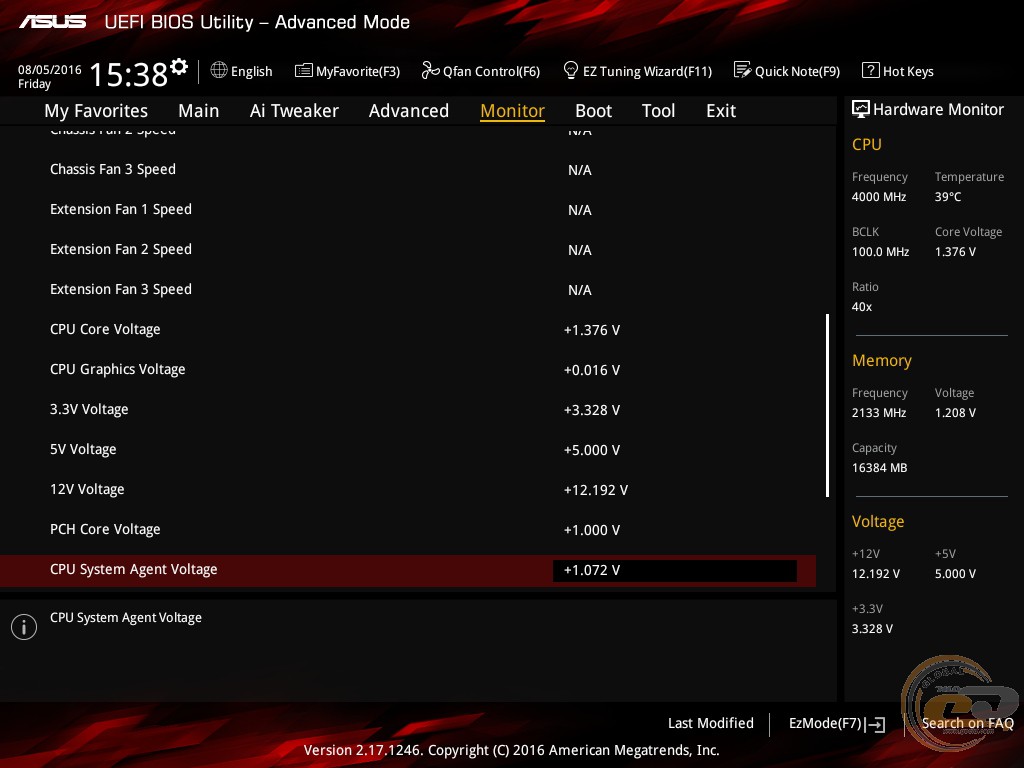Go to the My Favorites tab
Screen dimensions: 1024x768
[x=96, y=111]
